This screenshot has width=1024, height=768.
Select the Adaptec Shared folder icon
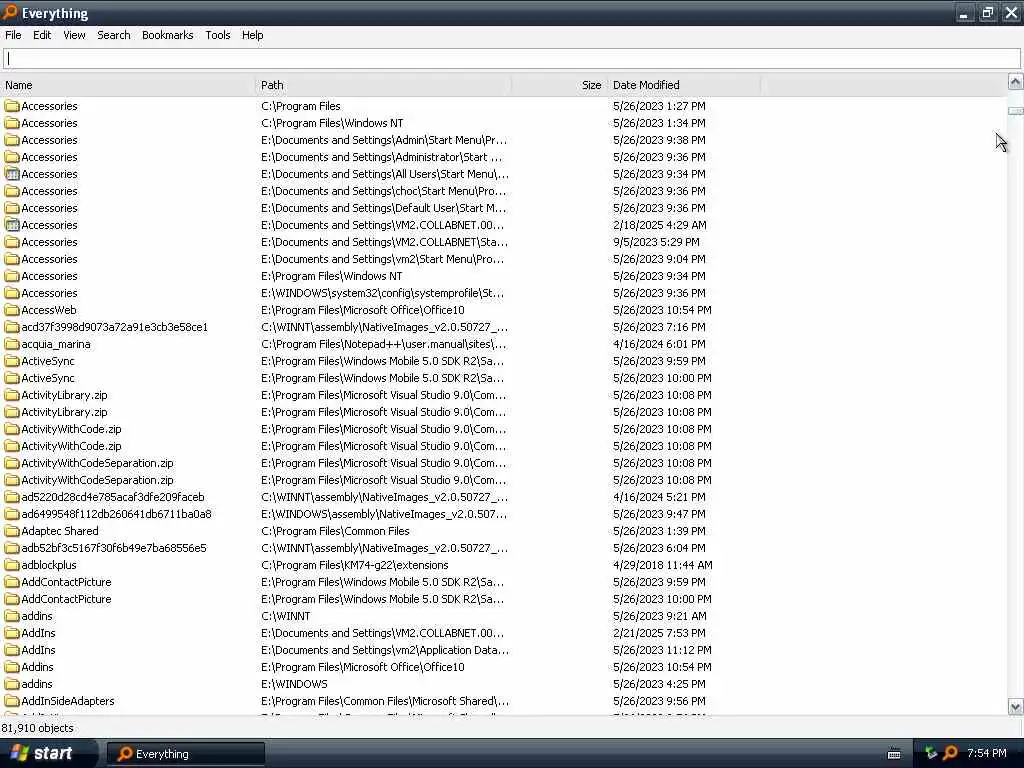pyautogui.click(x=12, y=531)
